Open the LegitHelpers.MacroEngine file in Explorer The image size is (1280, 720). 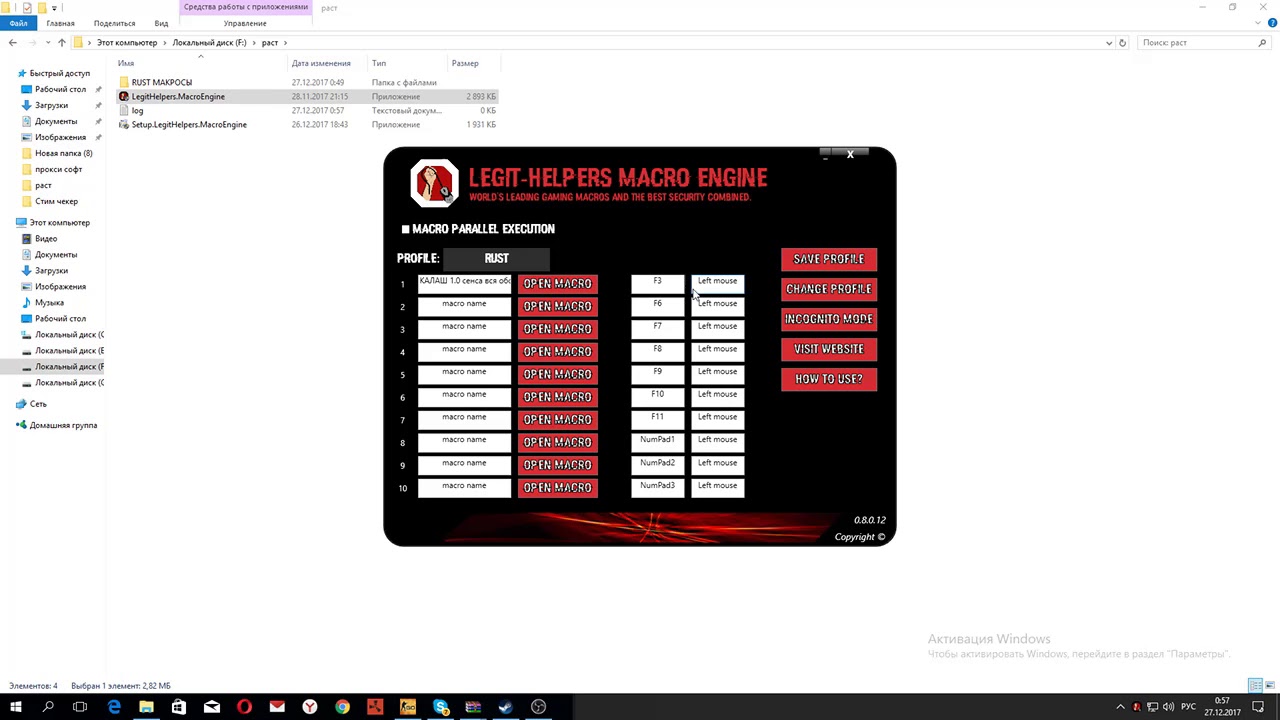178,97
